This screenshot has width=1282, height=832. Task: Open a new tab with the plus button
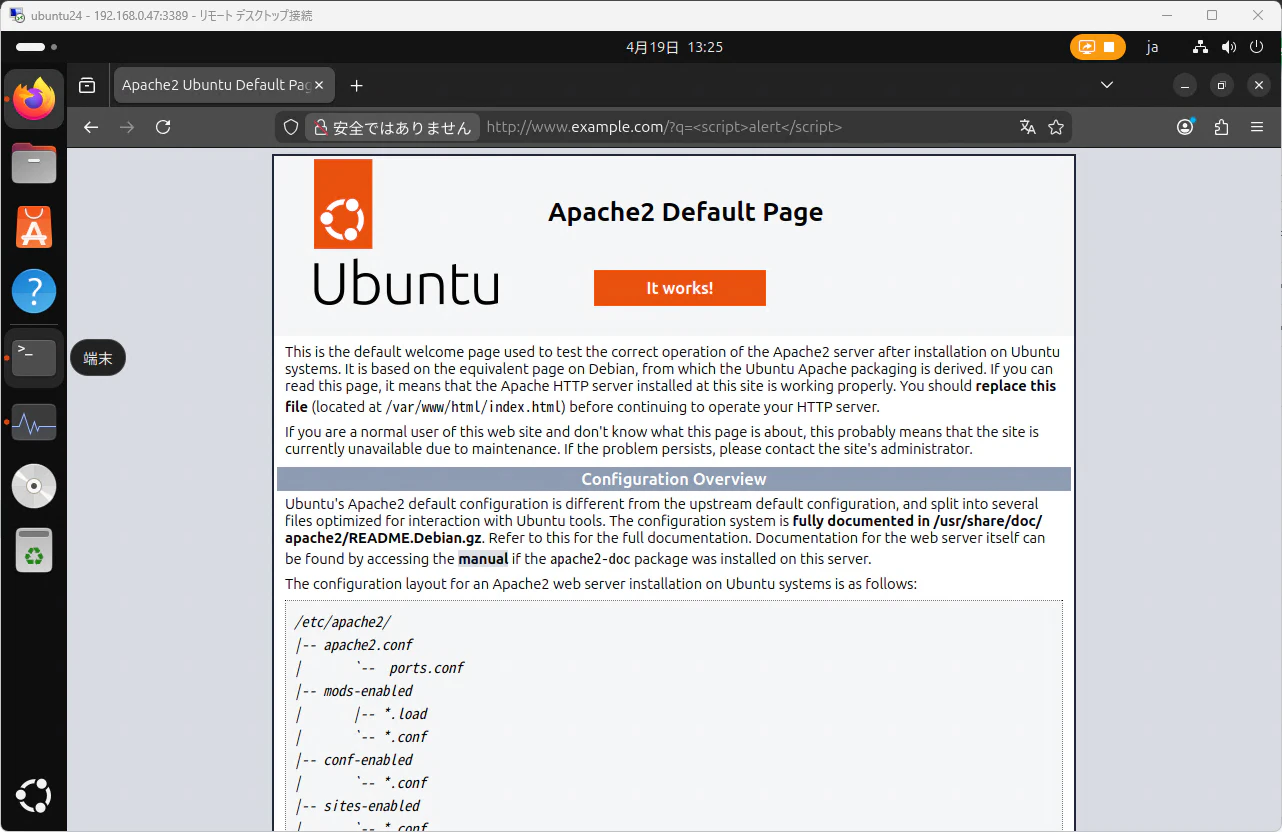click(x=356, y=85)
